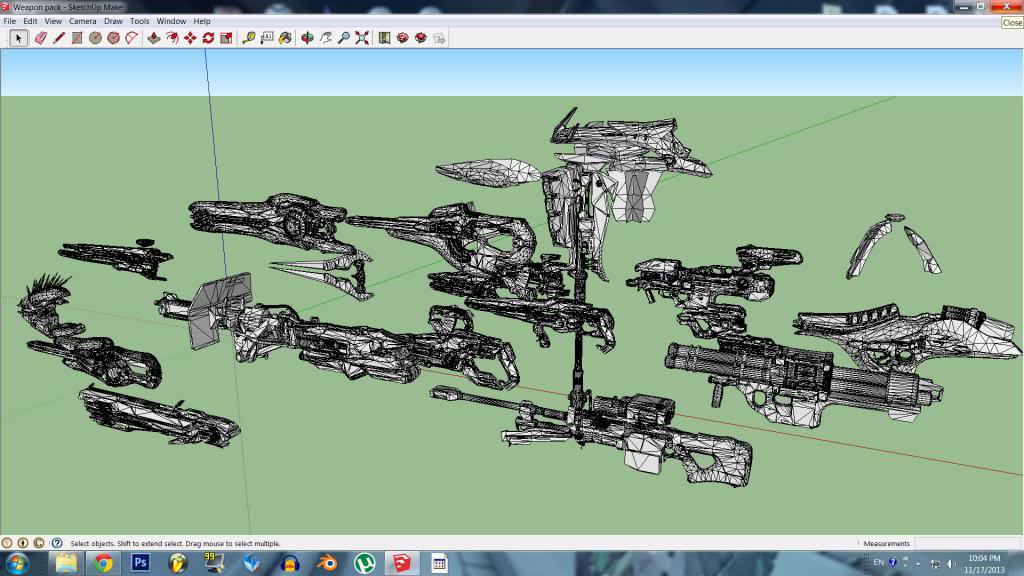Open the Draw menu

coord(114,22)
